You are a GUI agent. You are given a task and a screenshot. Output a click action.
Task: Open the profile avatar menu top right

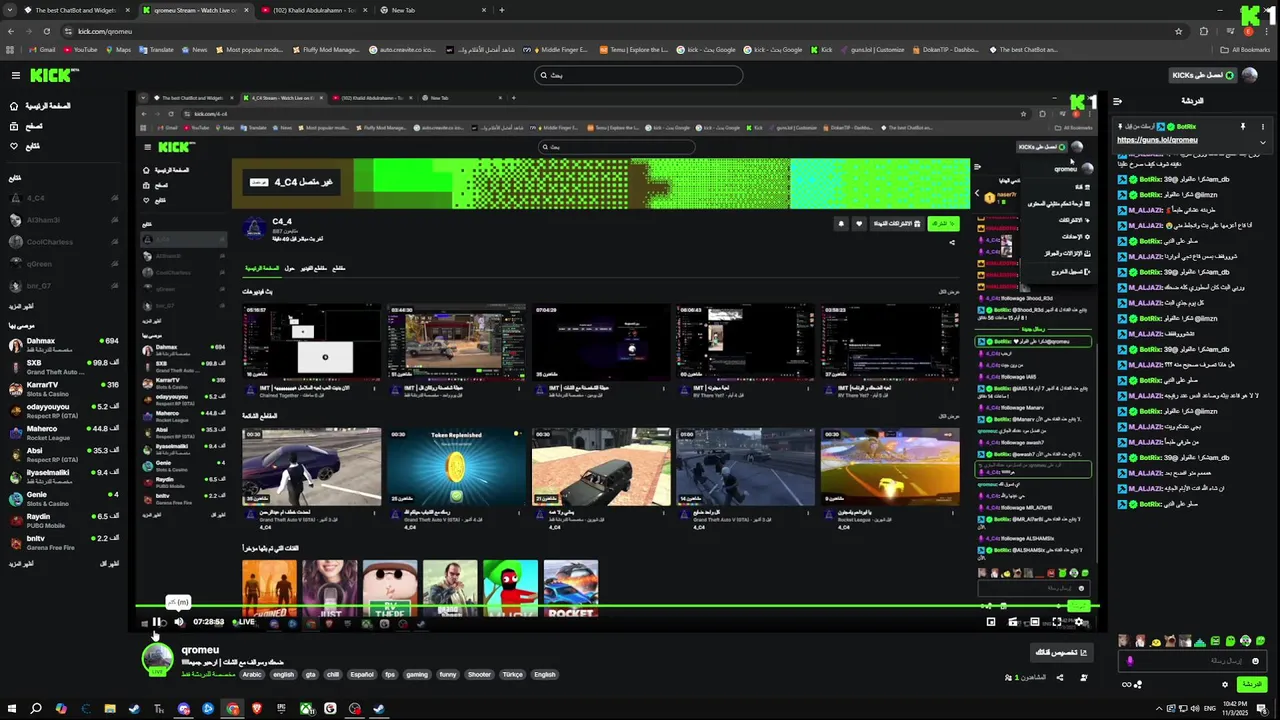tap(1248, 75)
